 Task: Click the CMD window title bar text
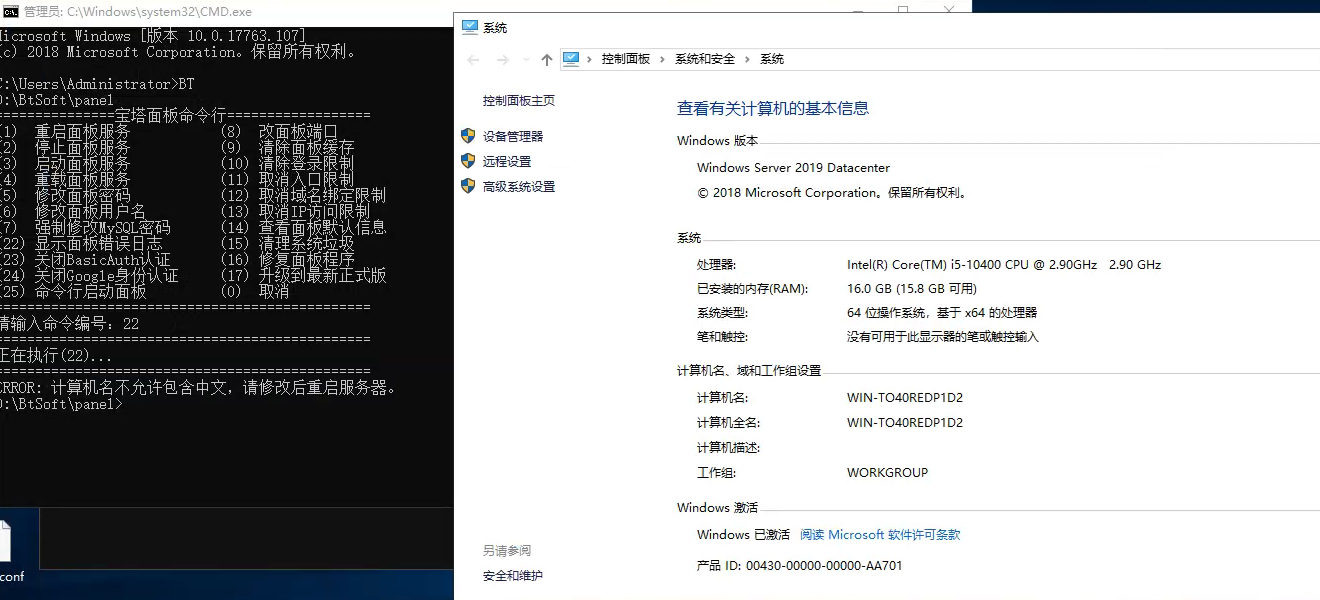coord(138,11)
